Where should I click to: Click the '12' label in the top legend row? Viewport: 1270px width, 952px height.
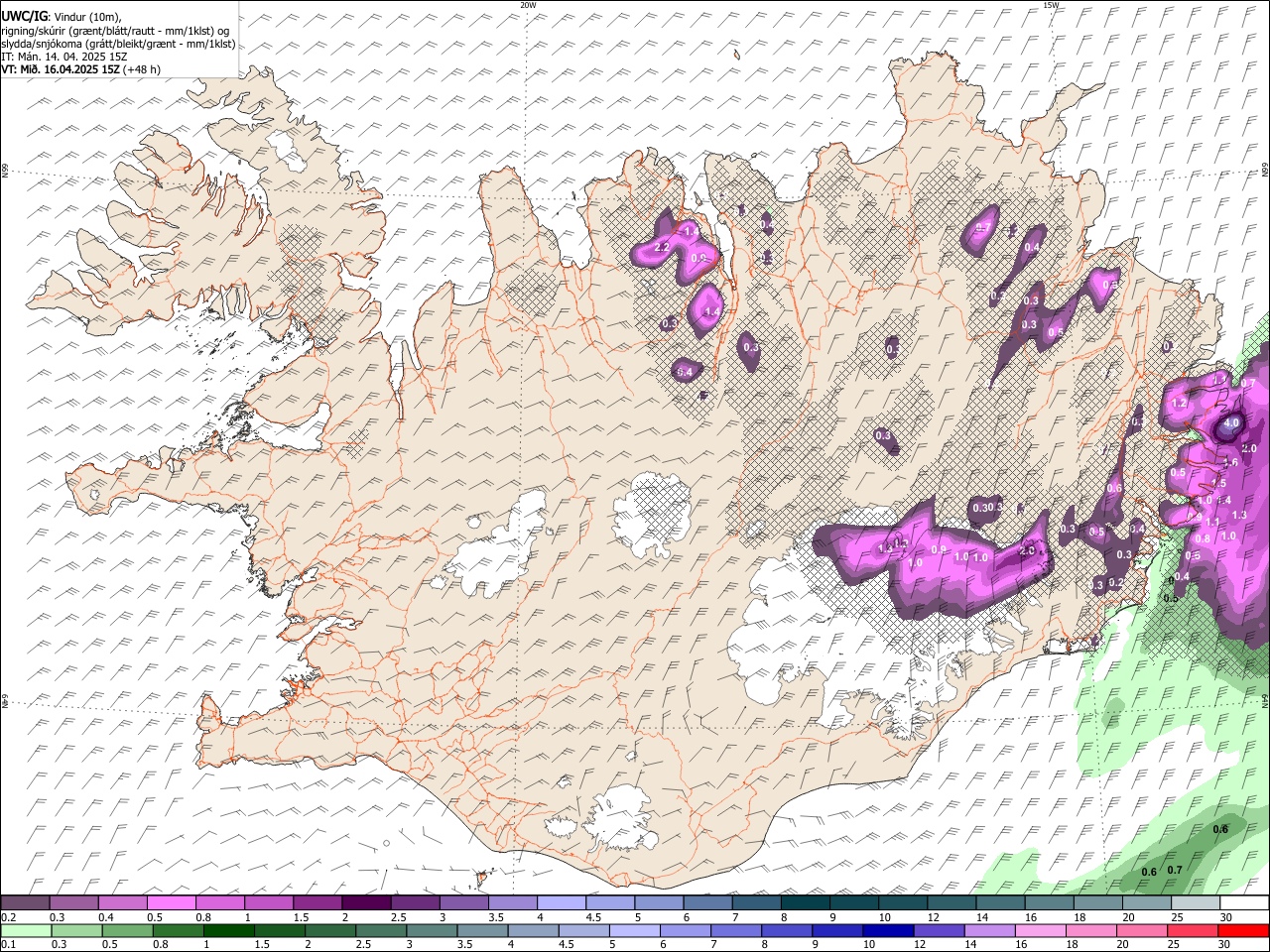(x=934, y=917)
